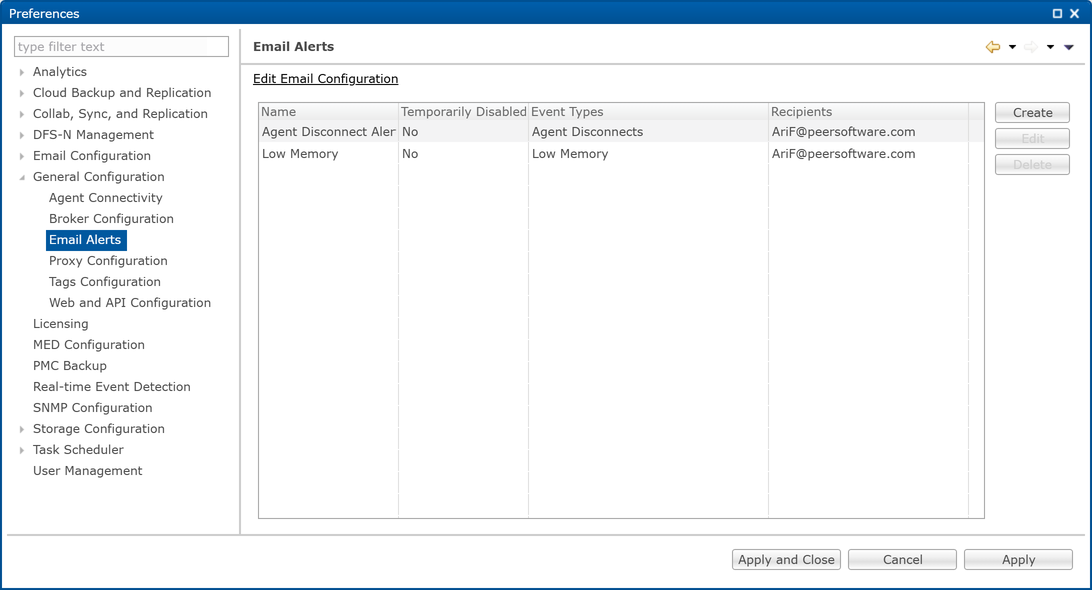1092x590 pixels.
Task: Expand Cloud Backup and Replication node
Action: [x=22, y=93]
